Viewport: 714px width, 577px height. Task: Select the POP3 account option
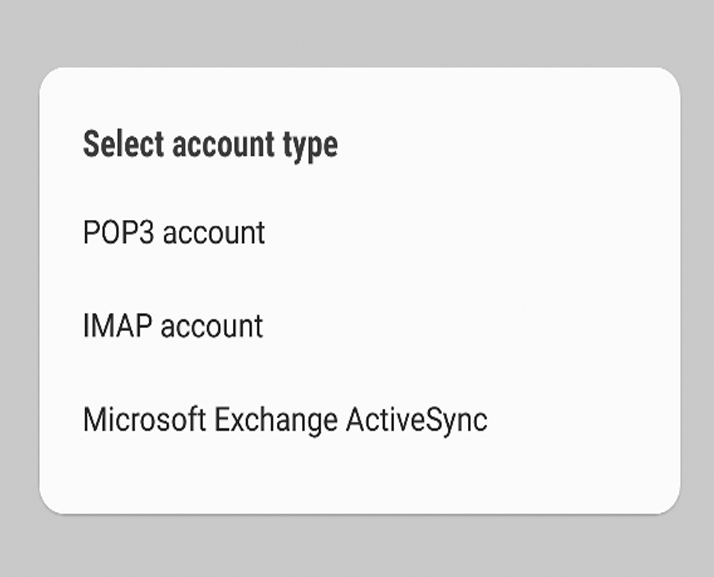click(x=360, y=233)
